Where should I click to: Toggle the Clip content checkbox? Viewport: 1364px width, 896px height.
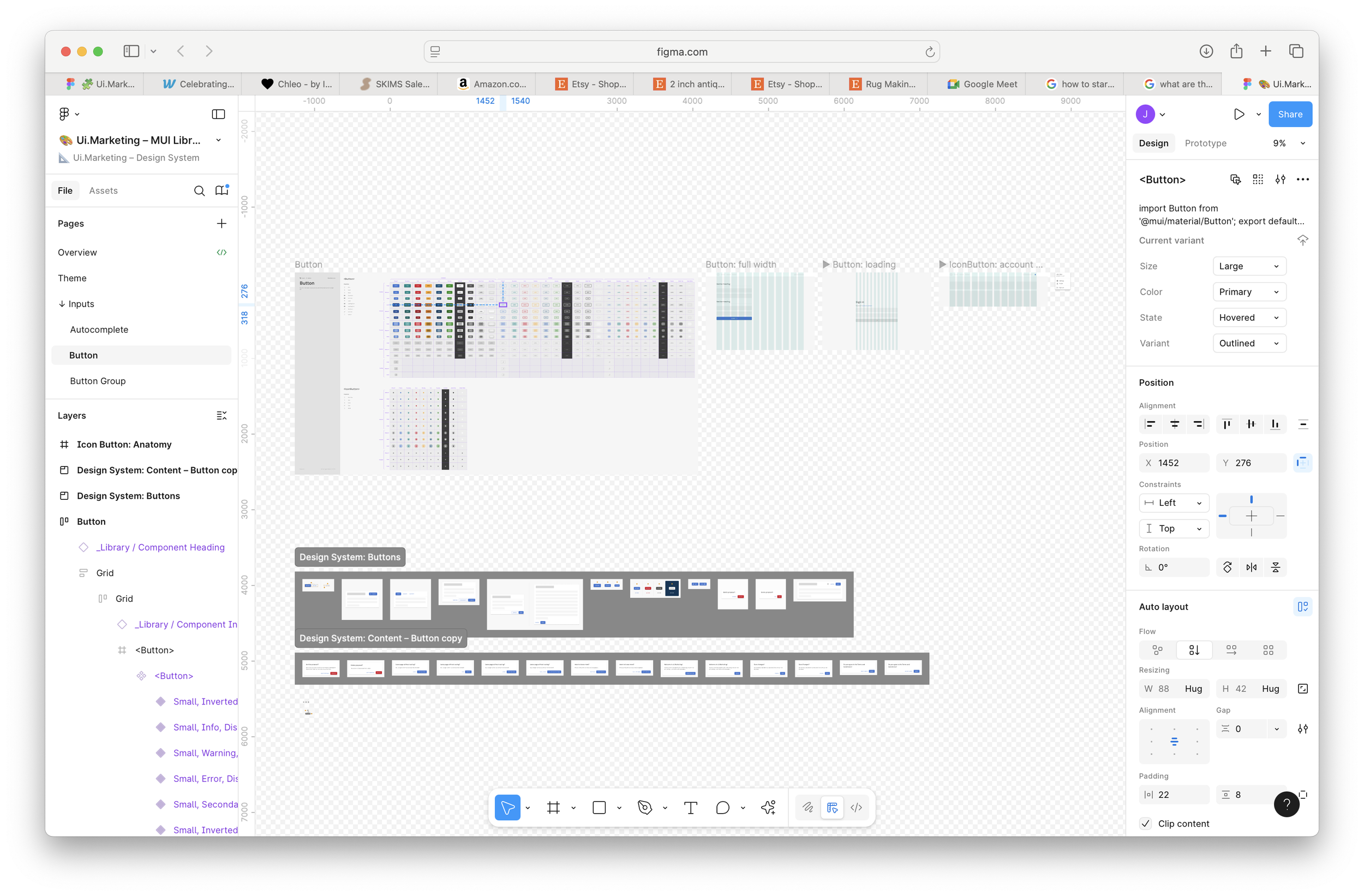(1146, 823)
